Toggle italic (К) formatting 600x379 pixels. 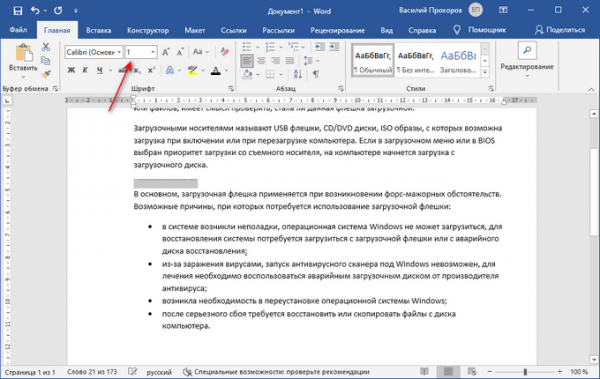pyautogui.click(x=85, y=70)
